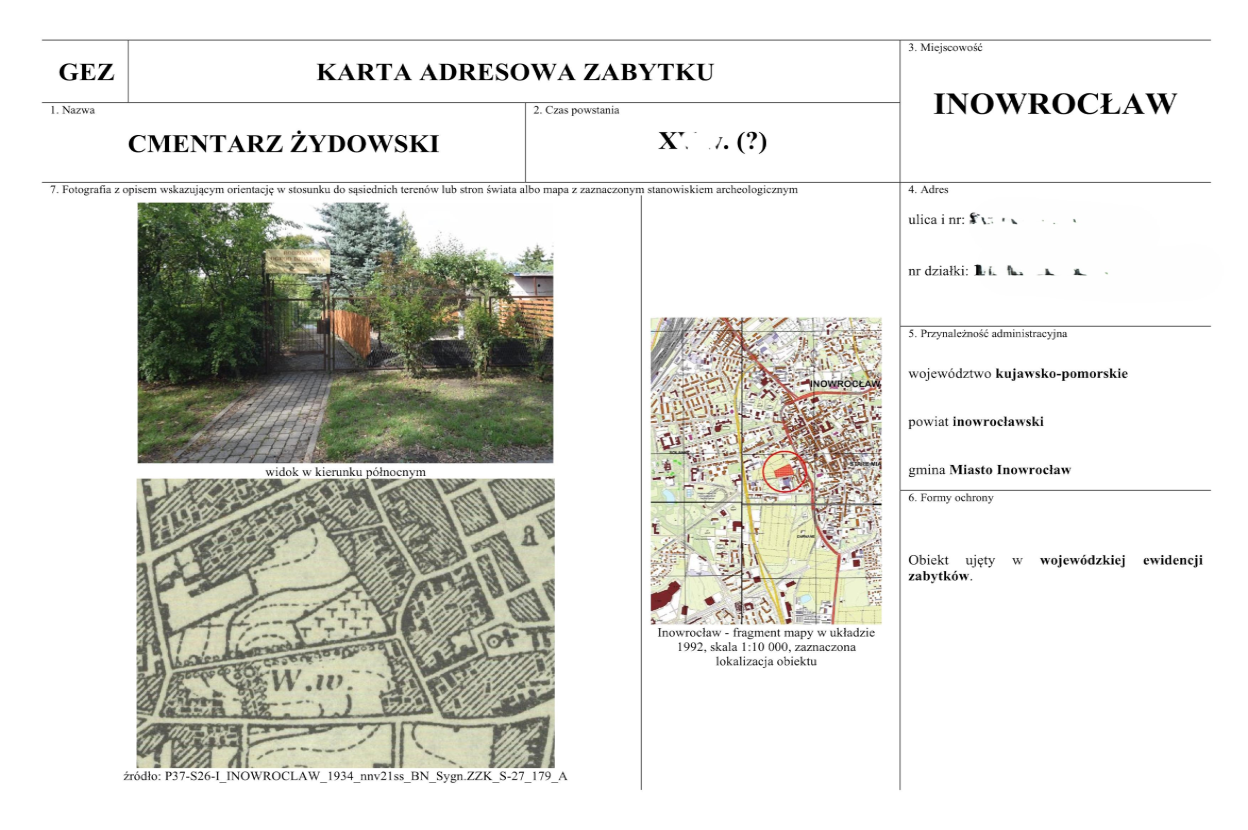Screen dimensions: 1248x830
Task: Open the cemetery gate photograph
Action: 345,332
